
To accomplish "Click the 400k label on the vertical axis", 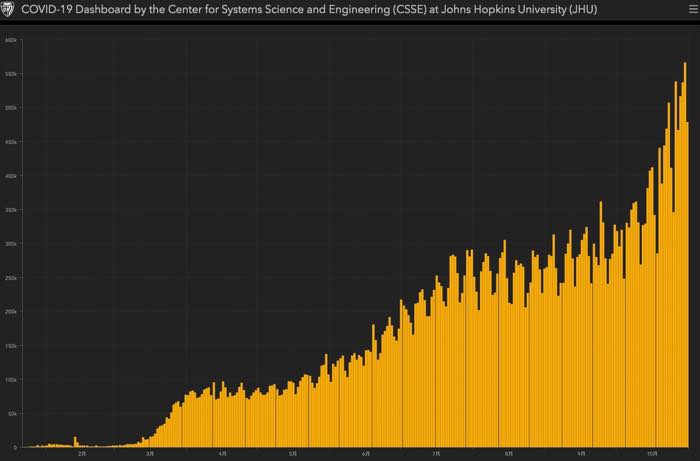I will click(11, 176).
